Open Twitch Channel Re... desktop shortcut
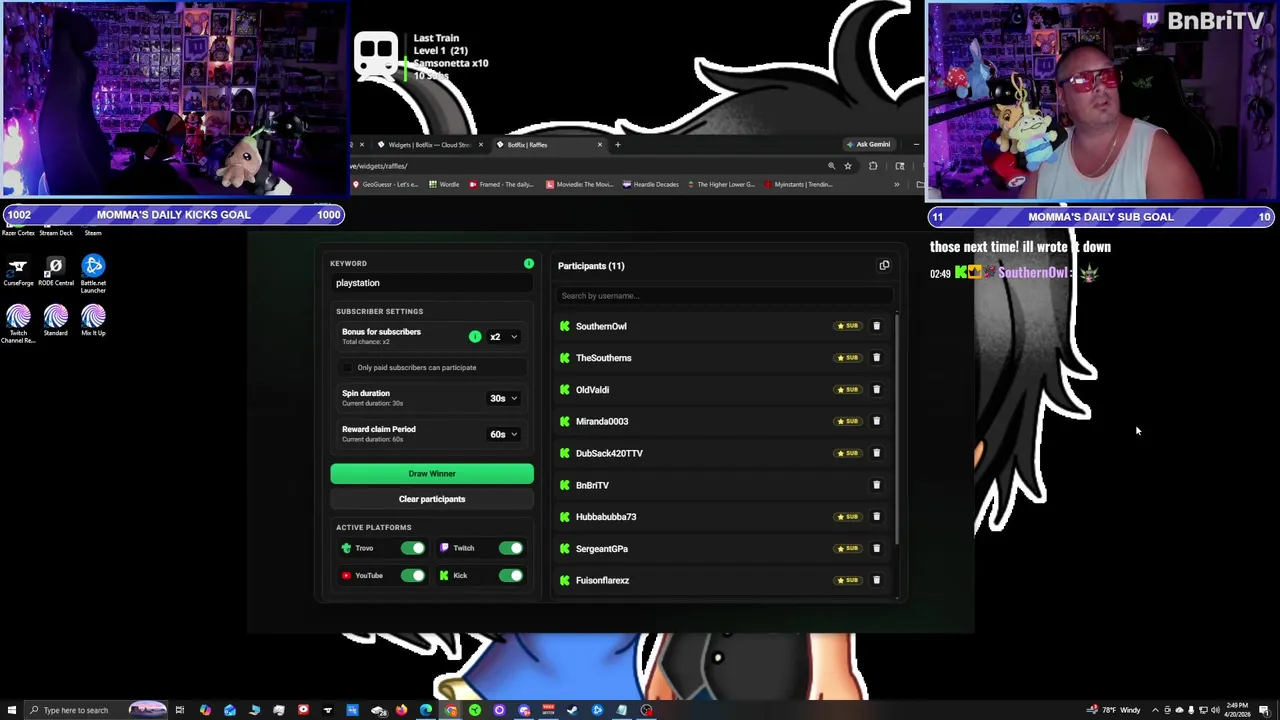Viewport: 1280px width, 720px height. (18, 325)
